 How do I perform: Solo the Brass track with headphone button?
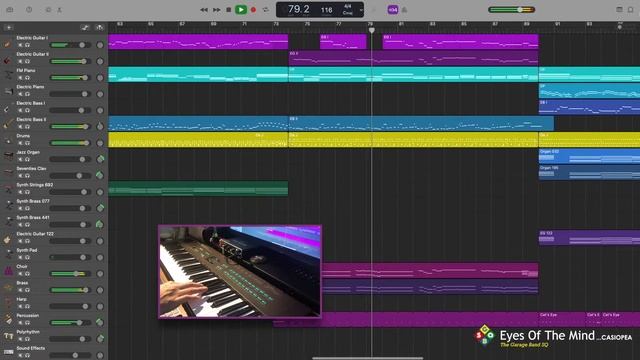27,290
